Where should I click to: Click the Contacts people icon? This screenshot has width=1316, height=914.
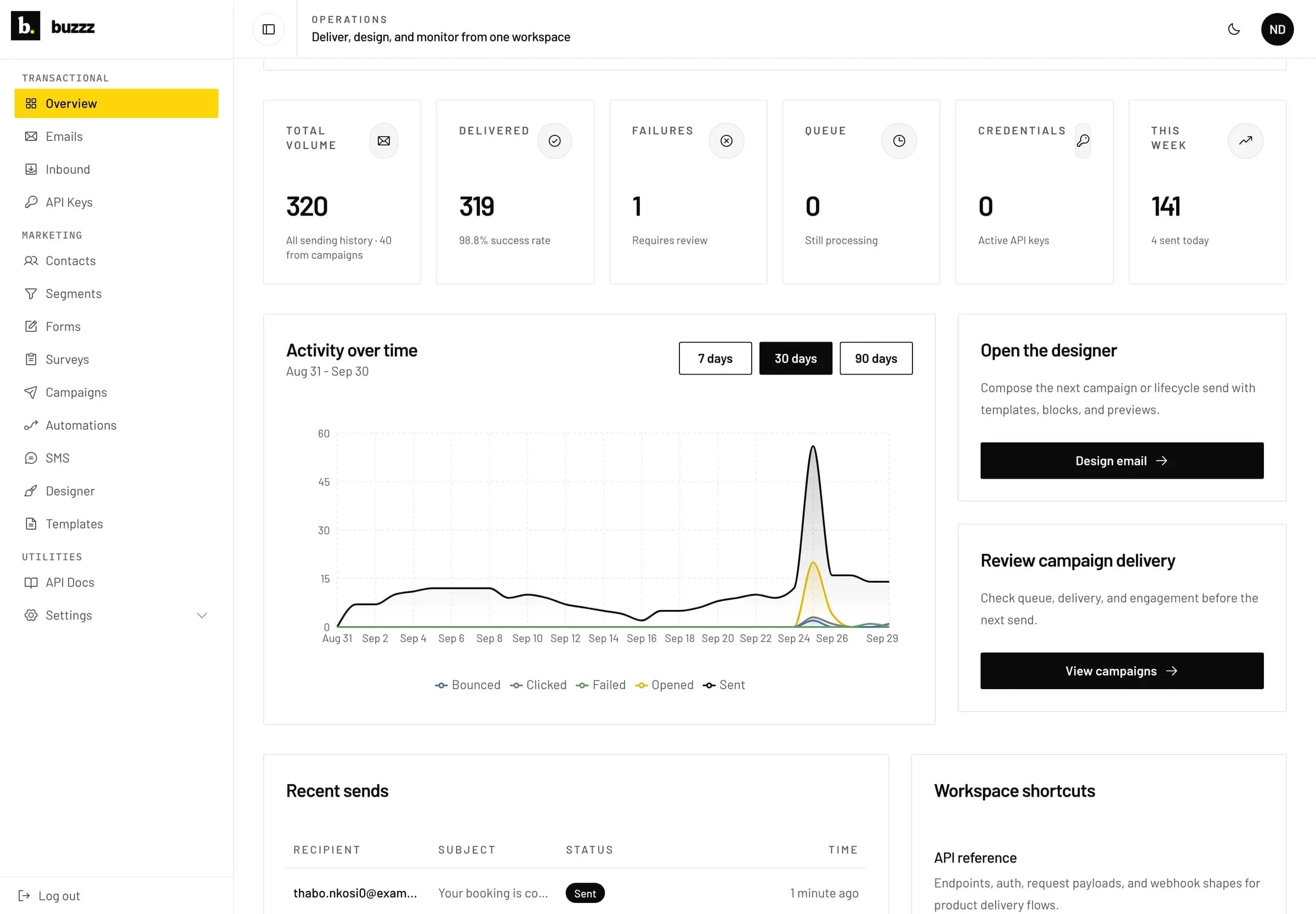31,260
